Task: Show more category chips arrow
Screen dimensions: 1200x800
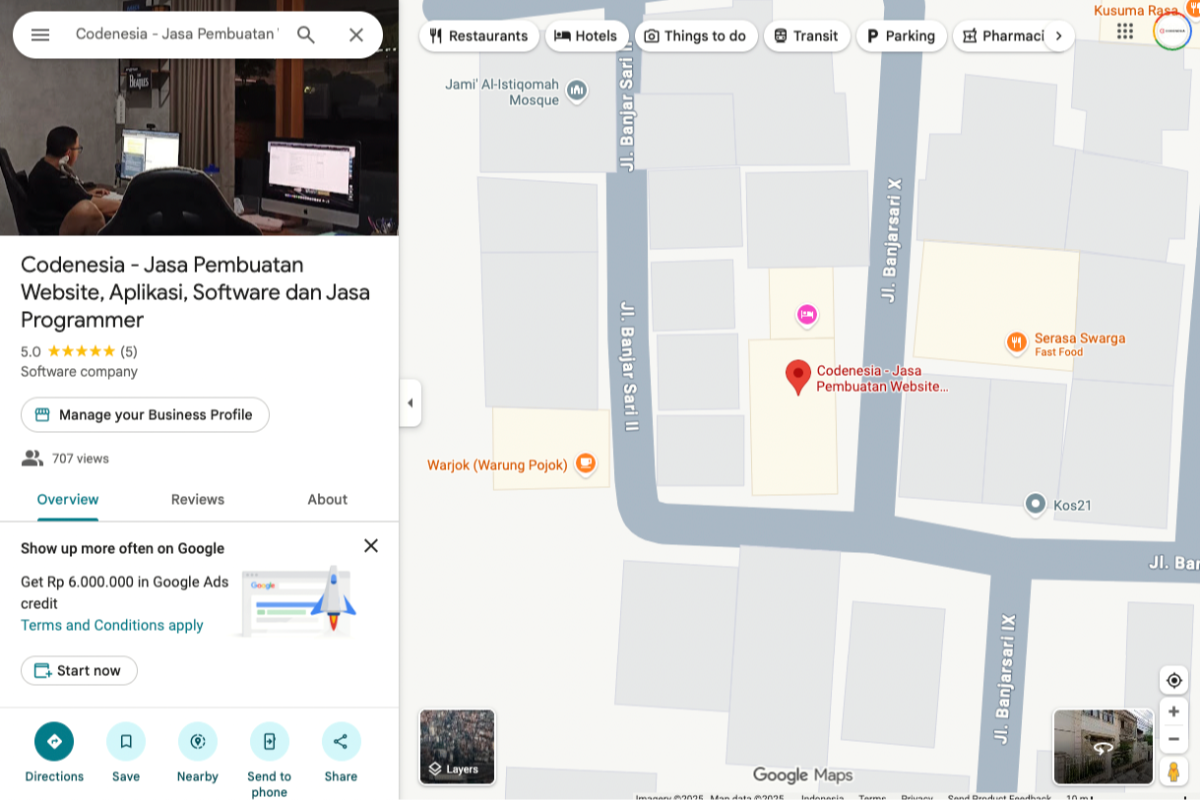Action: (x=1059, y=36)
